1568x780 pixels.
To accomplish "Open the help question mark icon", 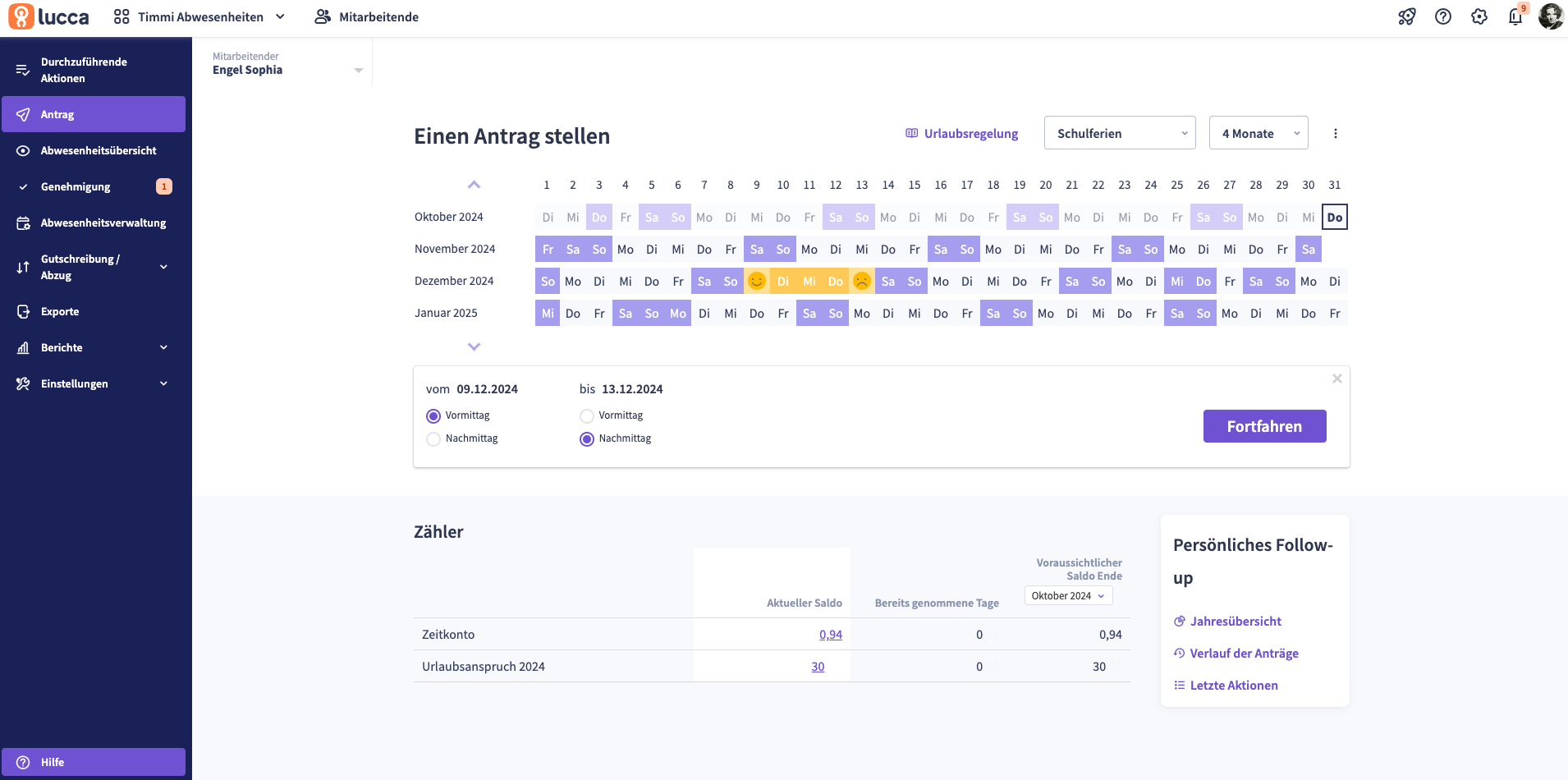I will pyautogui.click(x=1443, y=16).
